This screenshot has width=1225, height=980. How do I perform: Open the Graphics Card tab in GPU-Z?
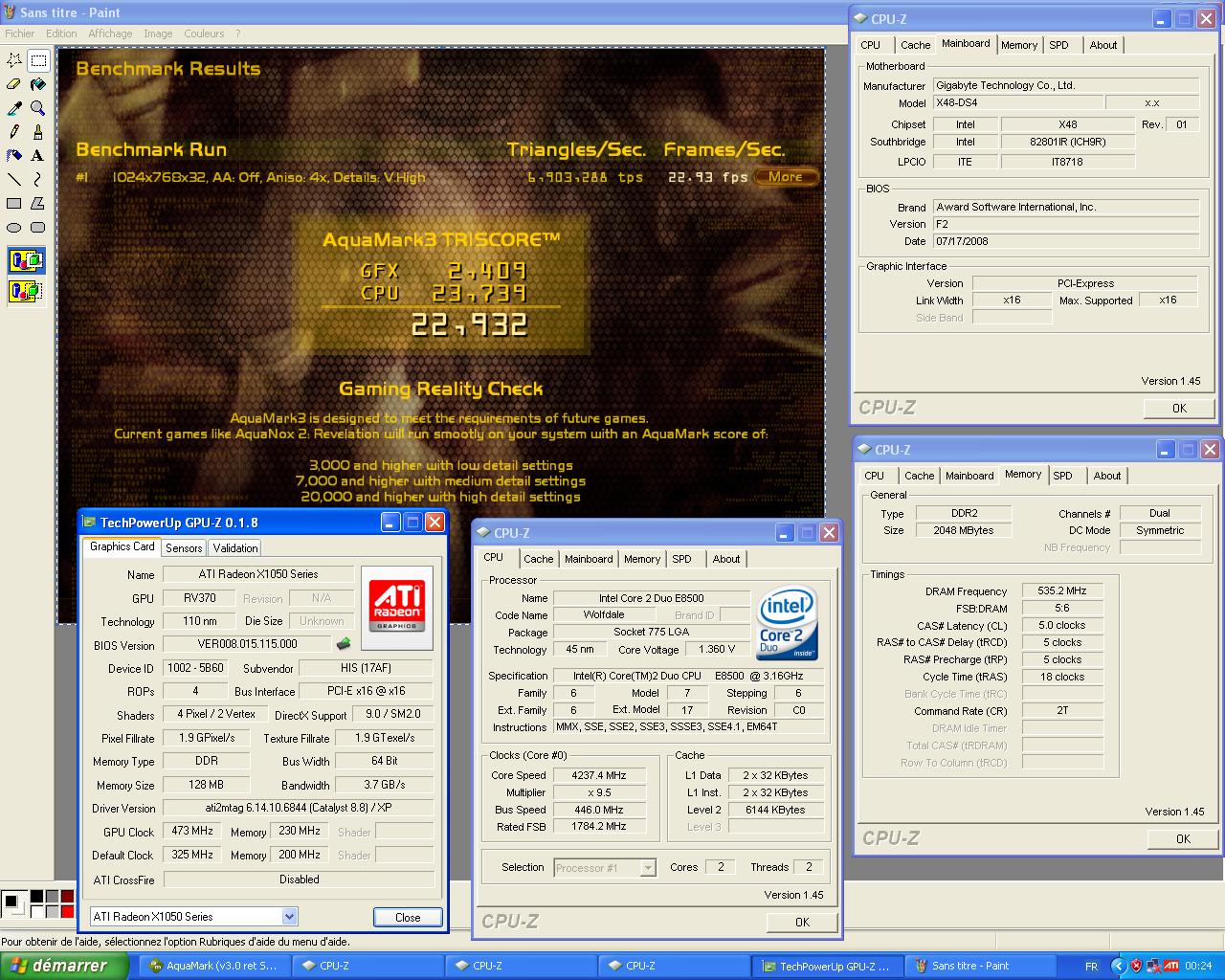122,546
